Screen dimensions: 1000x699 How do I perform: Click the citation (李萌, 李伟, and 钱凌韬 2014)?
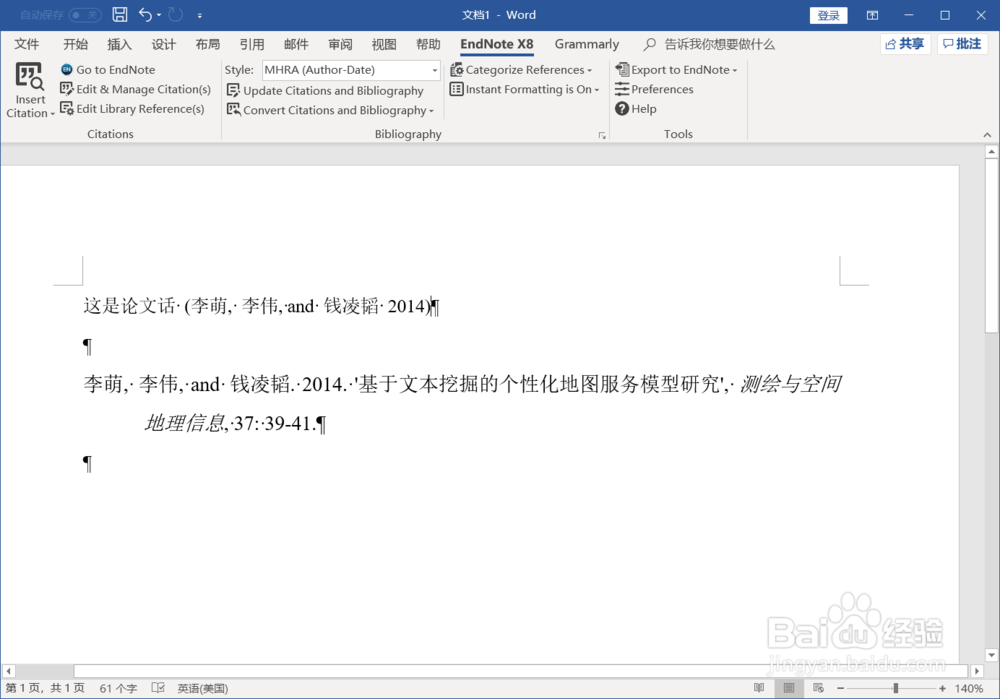click(308, 306)
